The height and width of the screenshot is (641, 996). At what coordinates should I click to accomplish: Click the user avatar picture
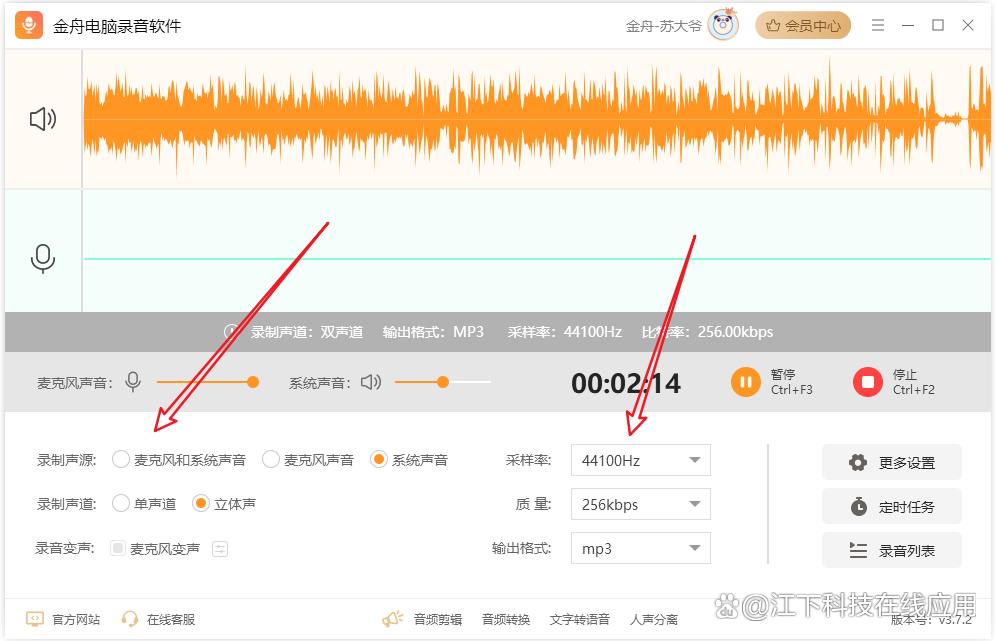[x=722, y=26]
